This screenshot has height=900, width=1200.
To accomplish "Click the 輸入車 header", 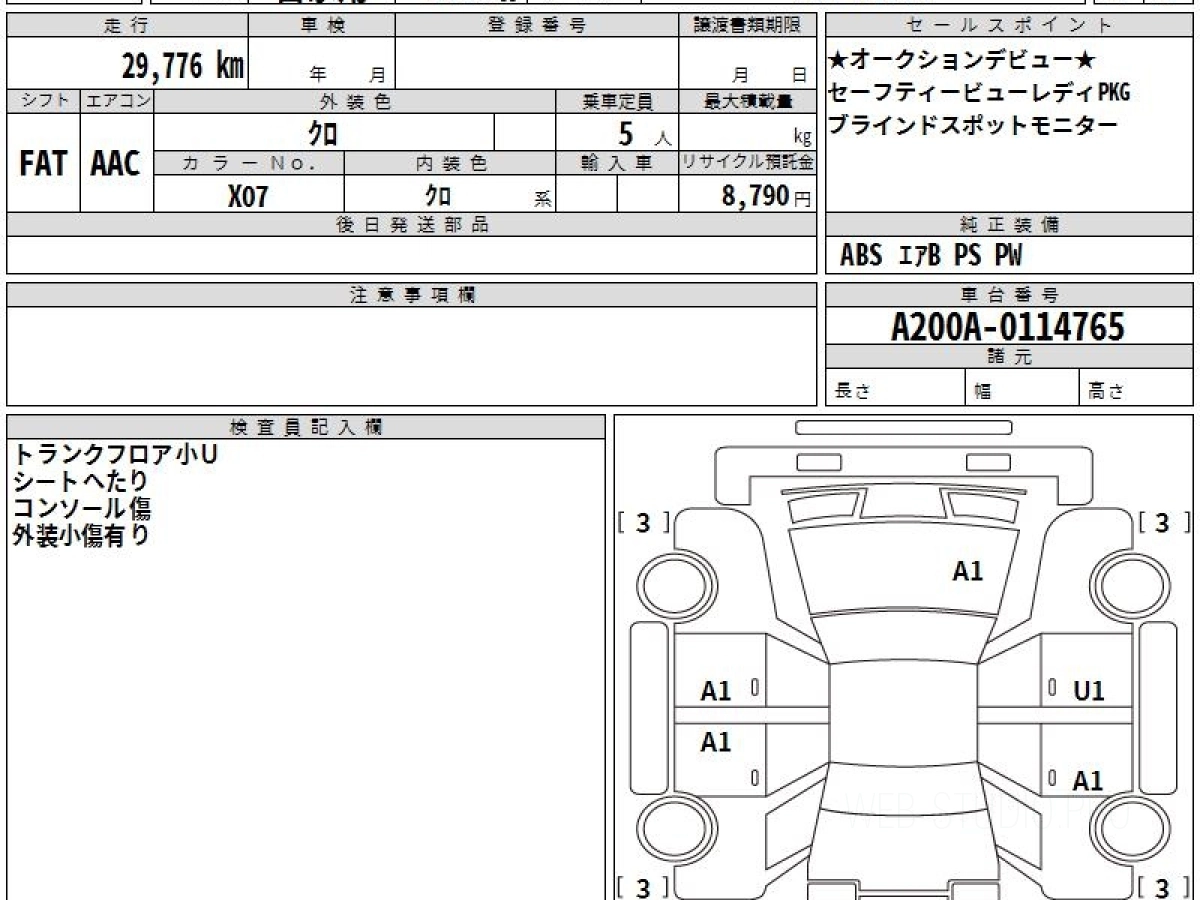I will (x=617, y=163).
